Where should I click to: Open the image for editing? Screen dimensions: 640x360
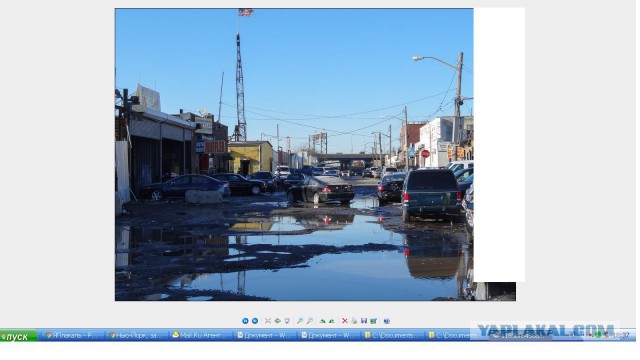pos(373,321)
